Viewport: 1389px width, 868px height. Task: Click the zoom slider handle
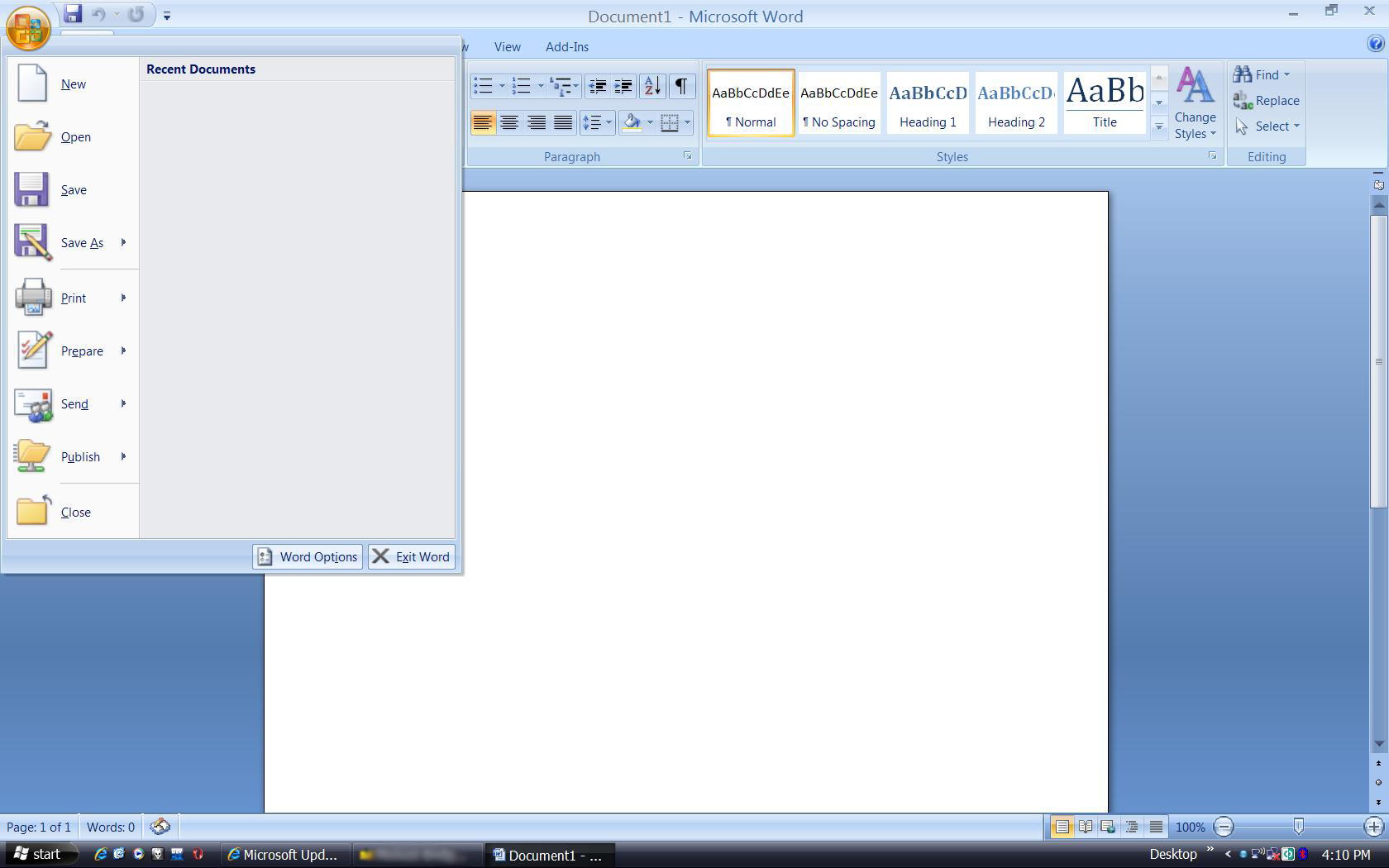[x=1299, y=827]
